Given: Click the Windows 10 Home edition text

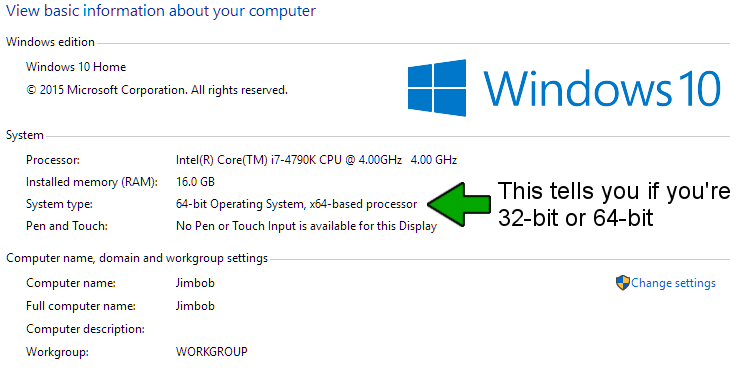Looking at the screenshot, I should (76, 67).
